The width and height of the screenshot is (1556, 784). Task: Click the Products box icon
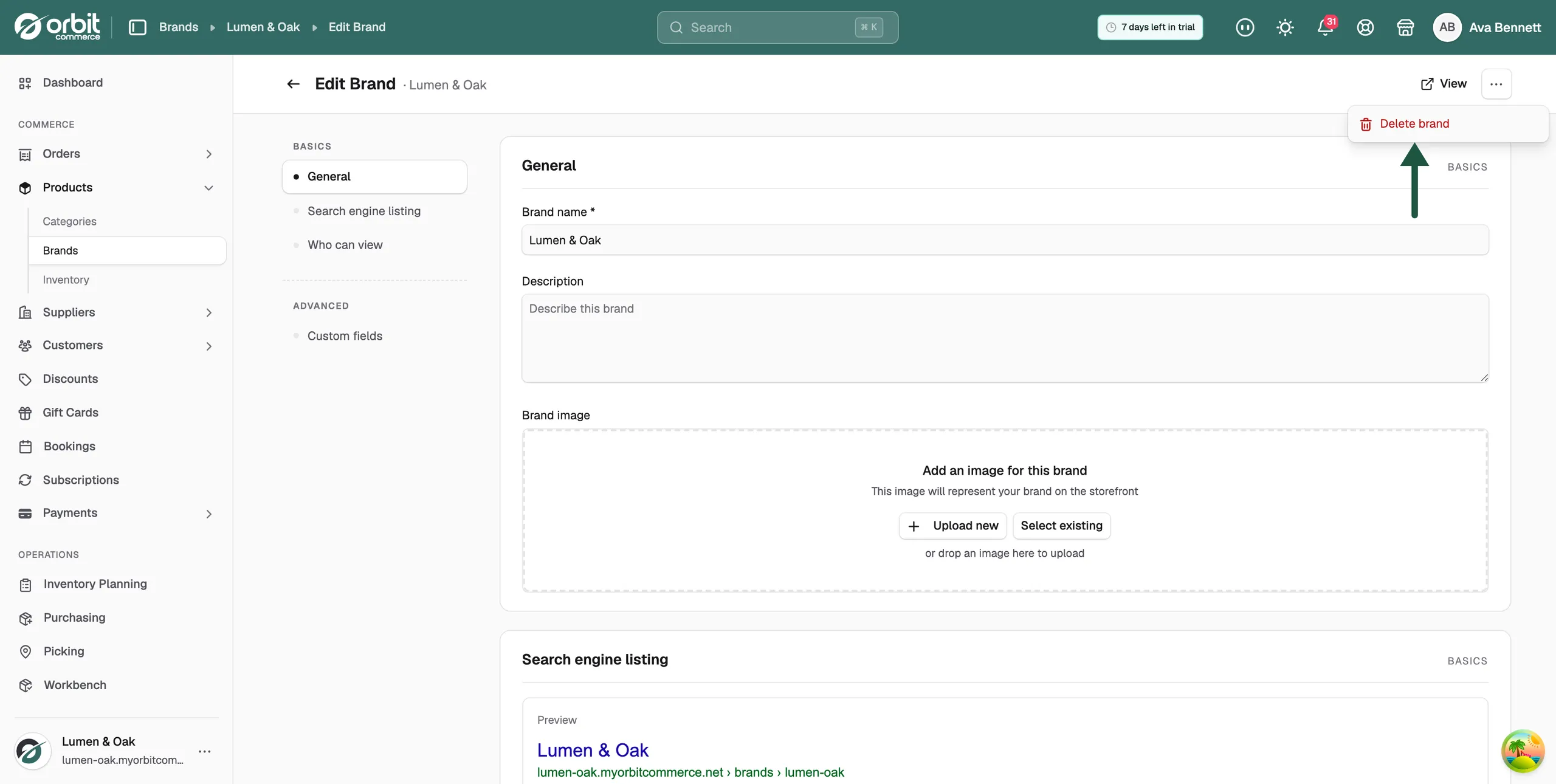[x=25, y=188]
